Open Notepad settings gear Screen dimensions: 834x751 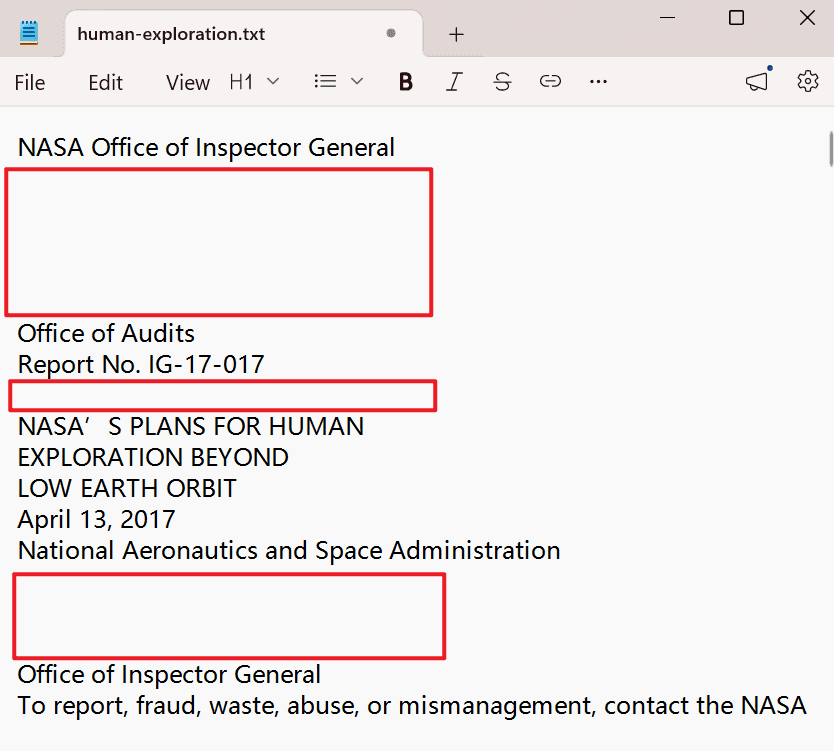click(x=807, y=81)
